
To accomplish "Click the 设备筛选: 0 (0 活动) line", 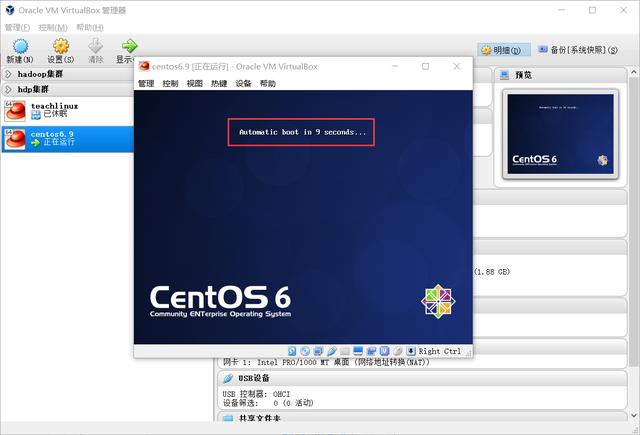I will click(268, 403).
